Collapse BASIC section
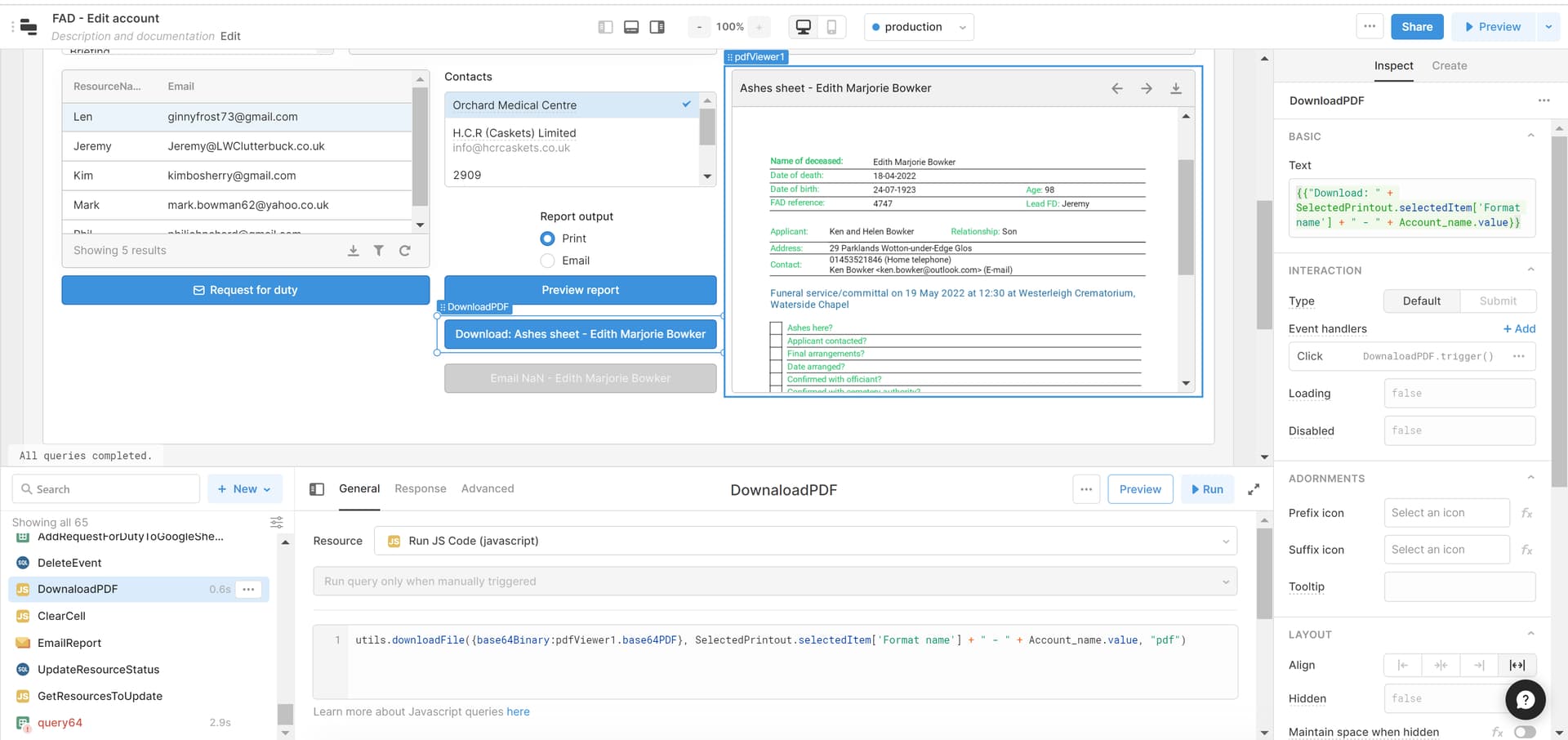Image resolution: width=1568 pixels, height=740 pixels. tap(1531, 136)
